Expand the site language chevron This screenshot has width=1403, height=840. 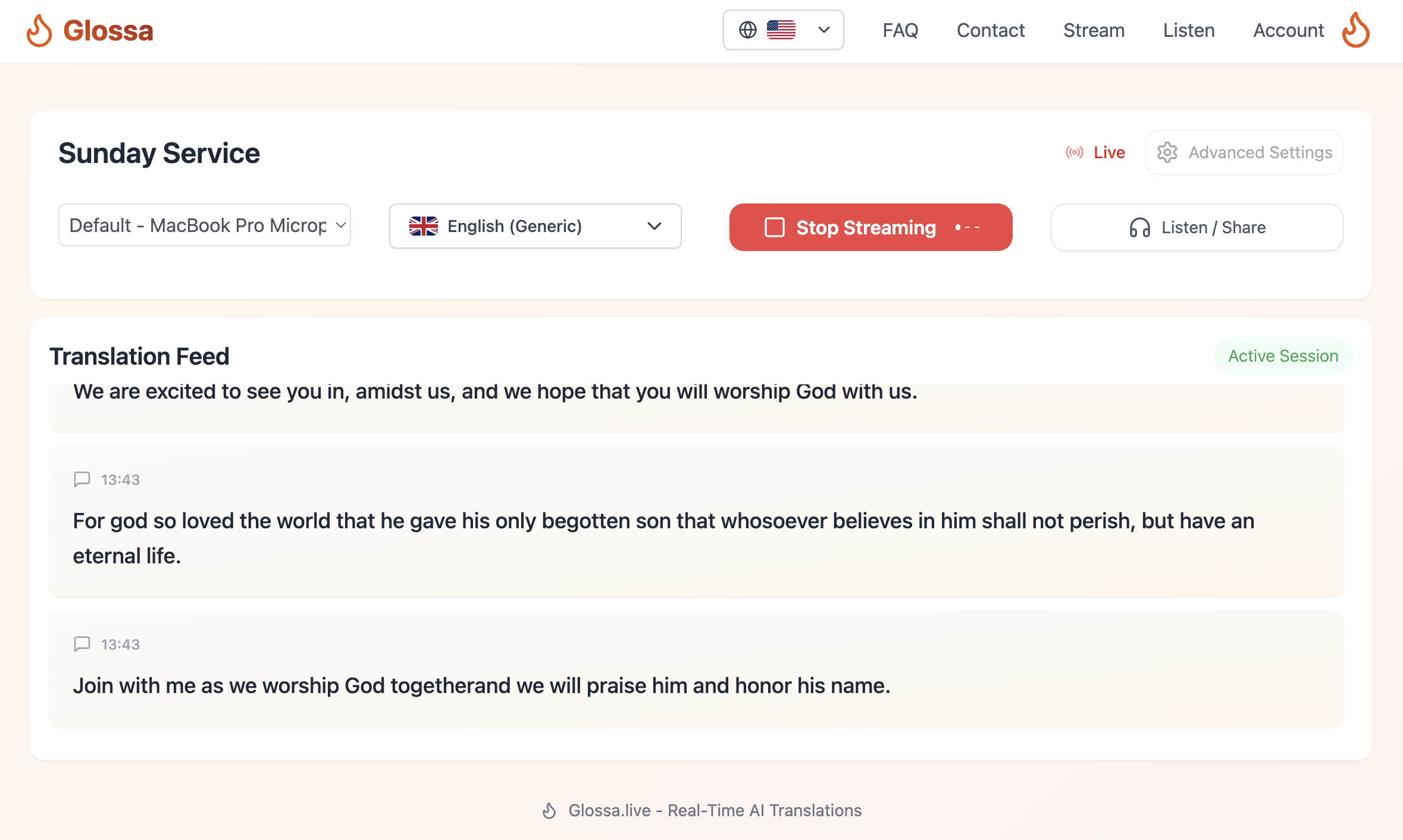point(823,30)
